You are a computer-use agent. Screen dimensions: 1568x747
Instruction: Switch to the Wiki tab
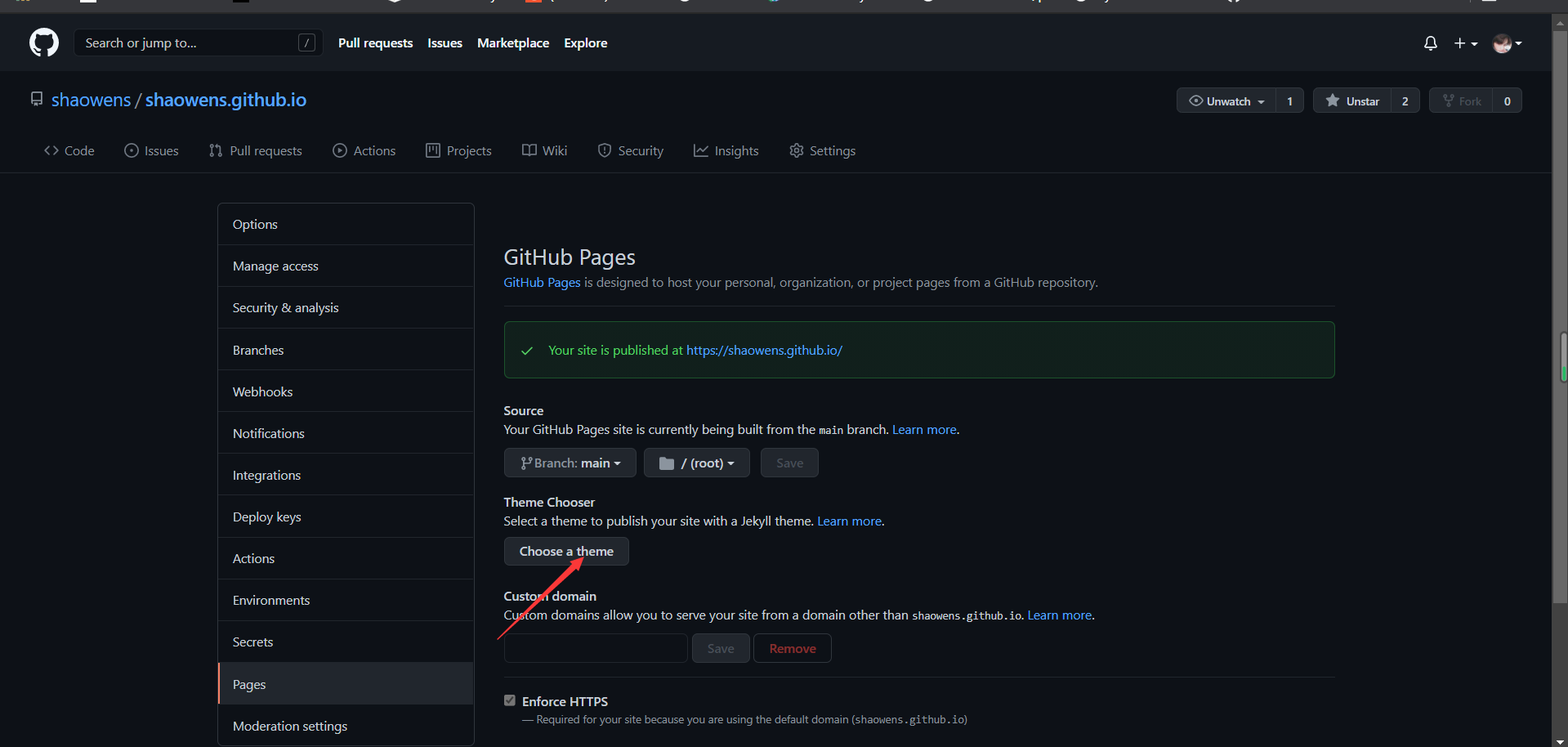click(x=544, y=150)
